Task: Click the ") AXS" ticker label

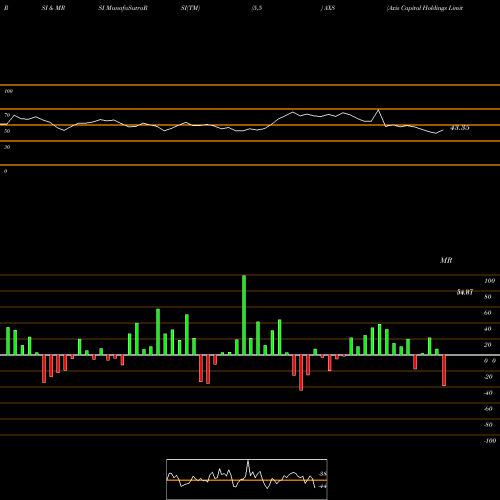Action: (x=328, y=8)
